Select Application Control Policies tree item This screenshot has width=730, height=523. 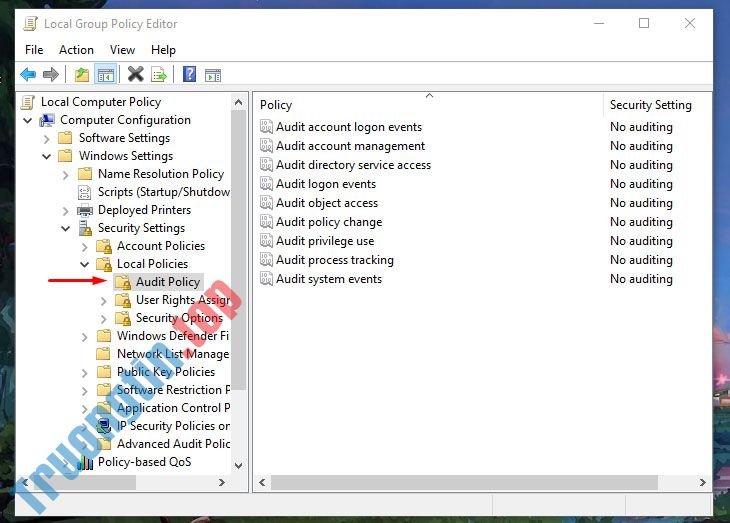[173, 408]
